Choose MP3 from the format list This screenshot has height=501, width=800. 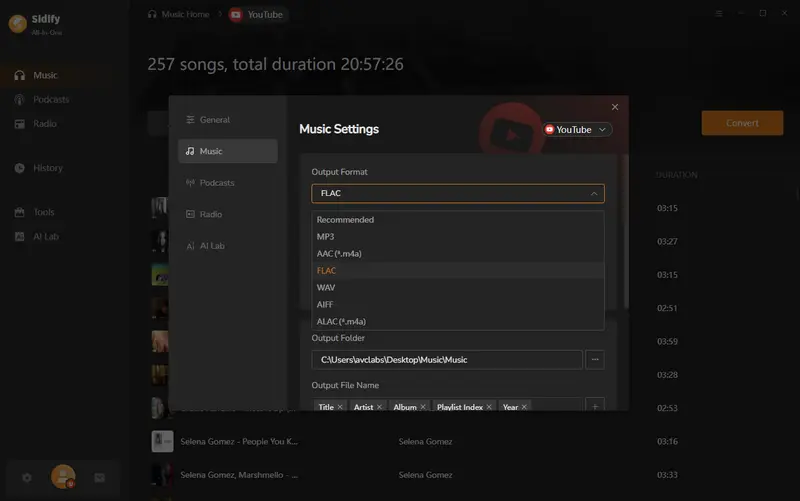326,237
